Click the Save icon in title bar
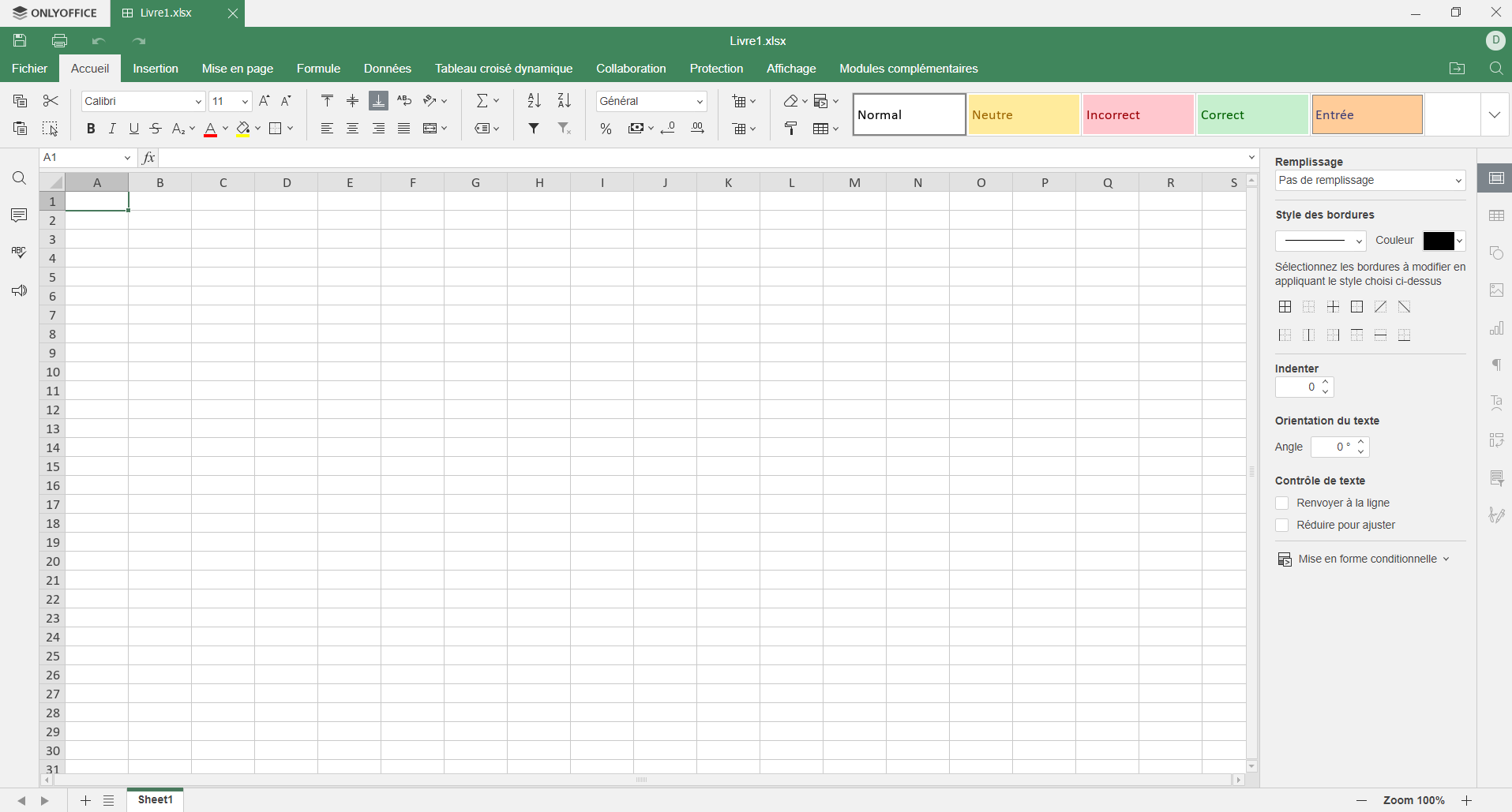Viewport: 1512px width, 812px height. point(21,41)
